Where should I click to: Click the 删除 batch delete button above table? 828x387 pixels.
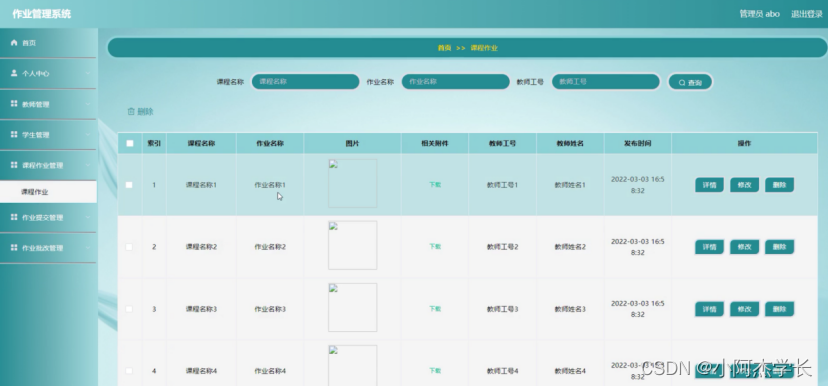[x=140, y=112]
